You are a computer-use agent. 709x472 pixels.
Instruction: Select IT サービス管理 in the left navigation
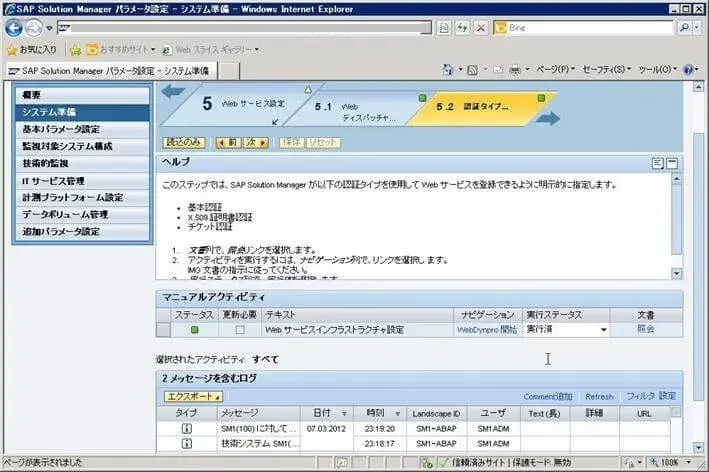click(x=82, y=181)
